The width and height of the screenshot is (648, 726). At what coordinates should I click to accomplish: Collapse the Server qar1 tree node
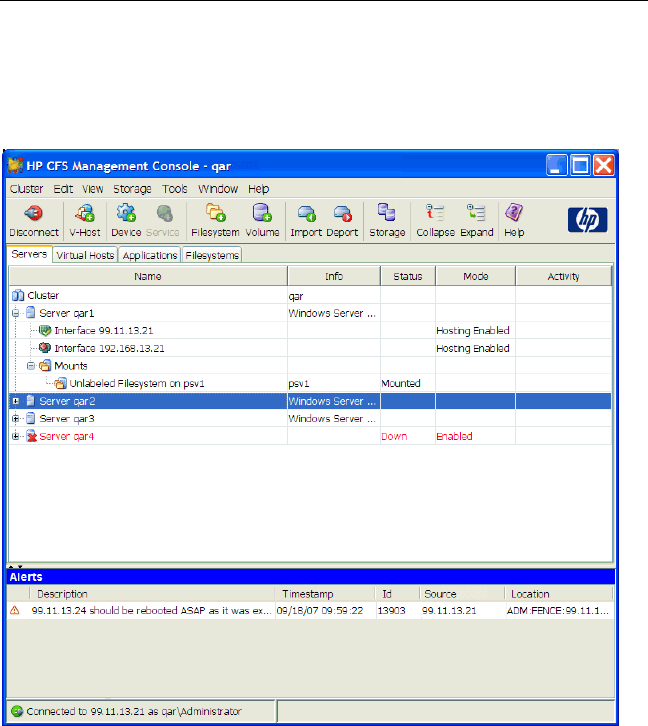(x=16, y=313)
